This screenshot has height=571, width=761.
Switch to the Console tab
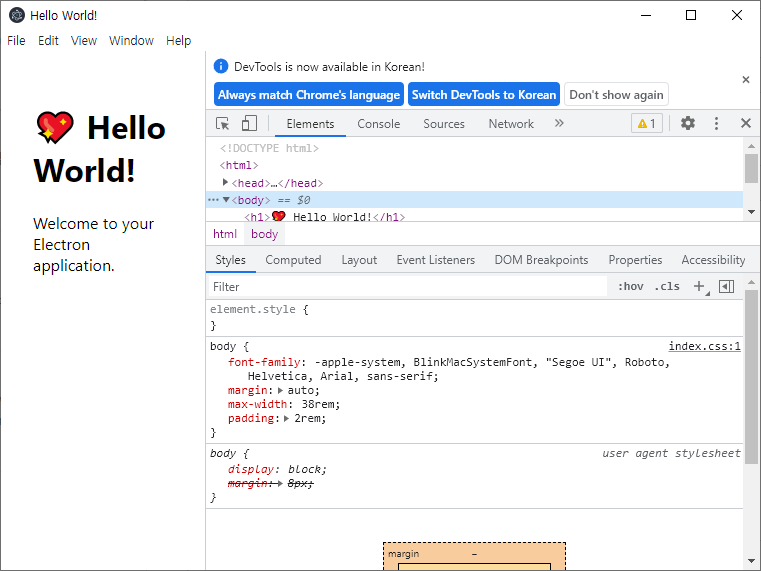click(379, 124)
